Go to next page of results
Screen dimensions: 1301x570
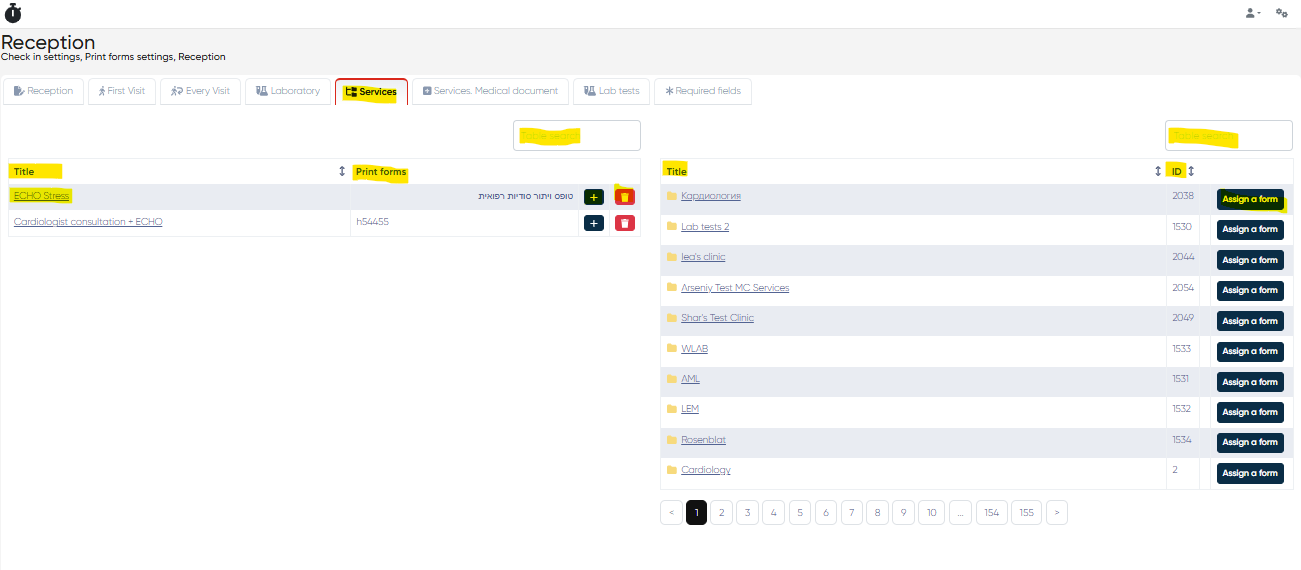point(1057,512)
